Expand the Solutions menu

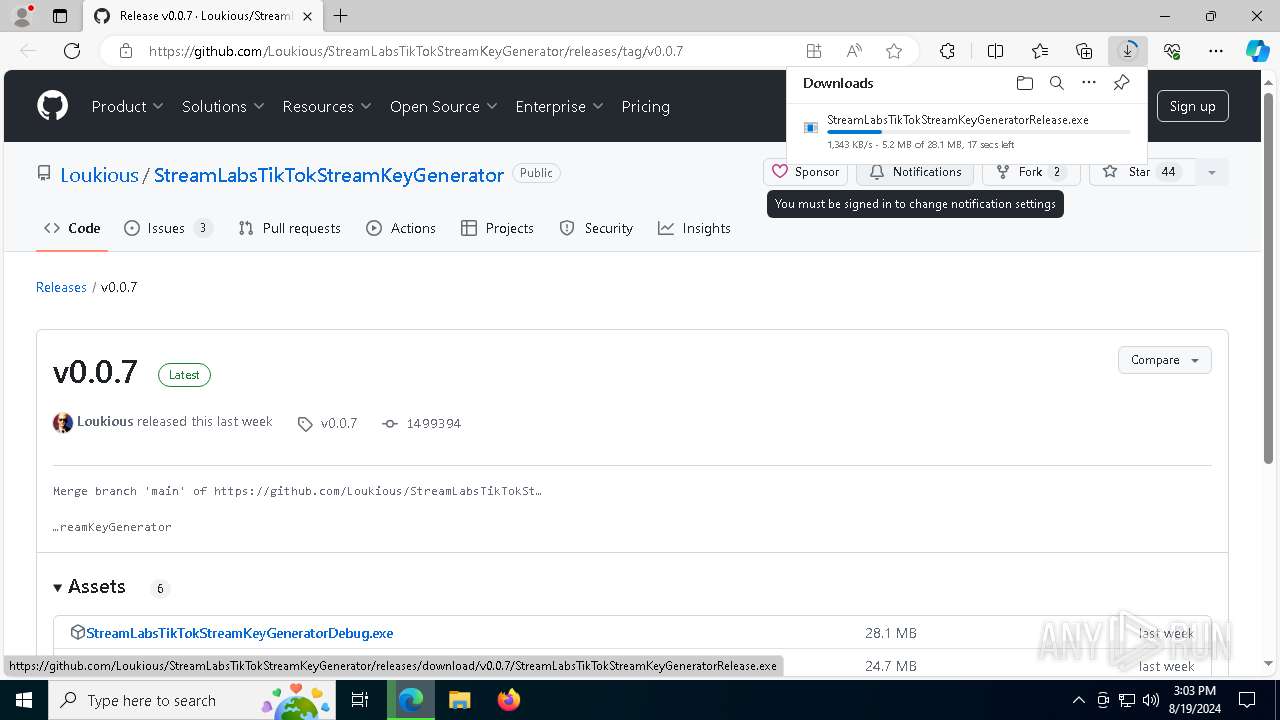pyautogui.click(x=223, y=106)
